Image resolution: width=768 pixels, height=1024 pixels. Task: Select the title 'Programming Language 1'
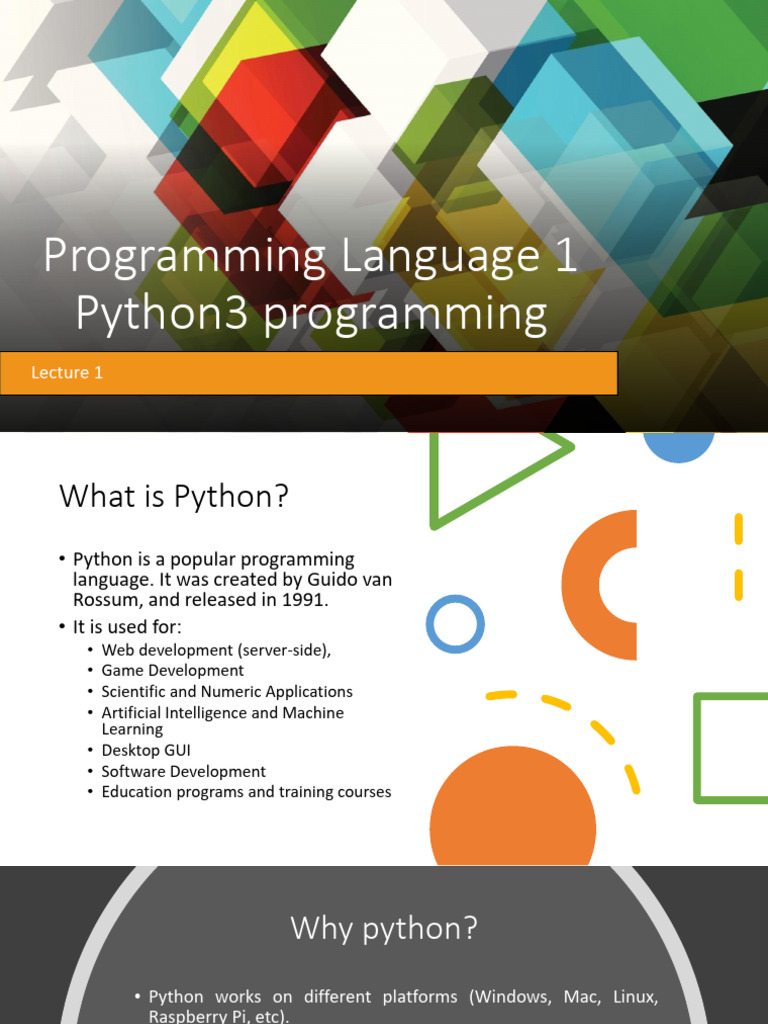pyautogui.click(x=310, y=257)
